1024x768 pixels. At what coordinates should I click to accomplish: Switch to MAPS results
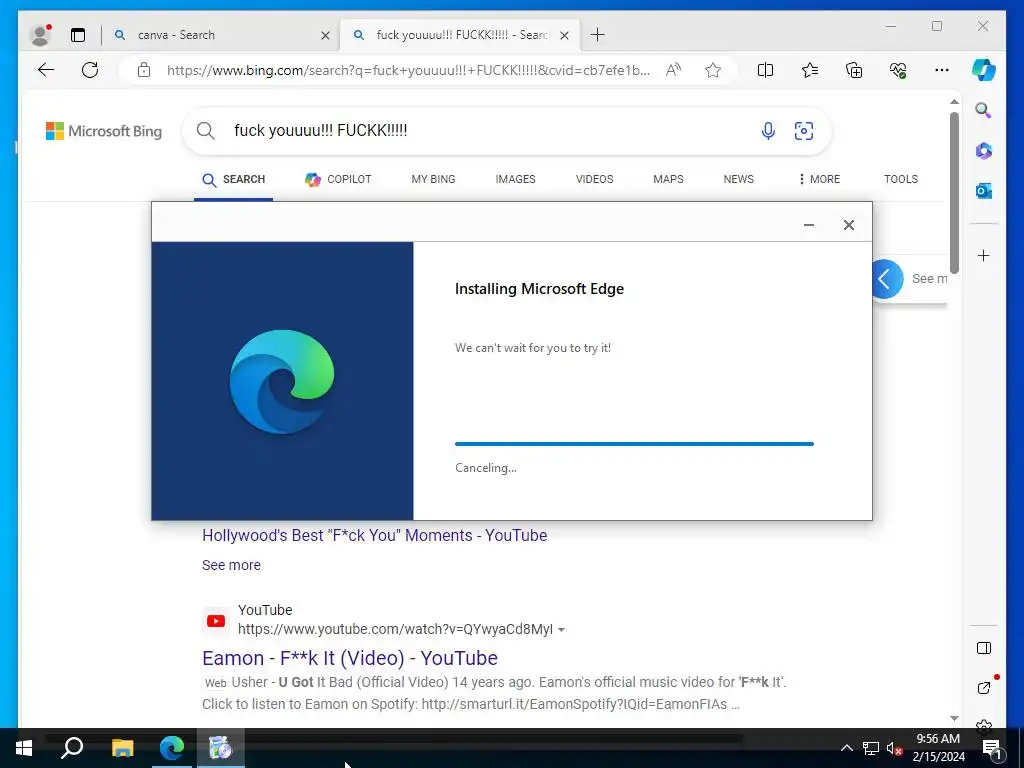(668, 180)
